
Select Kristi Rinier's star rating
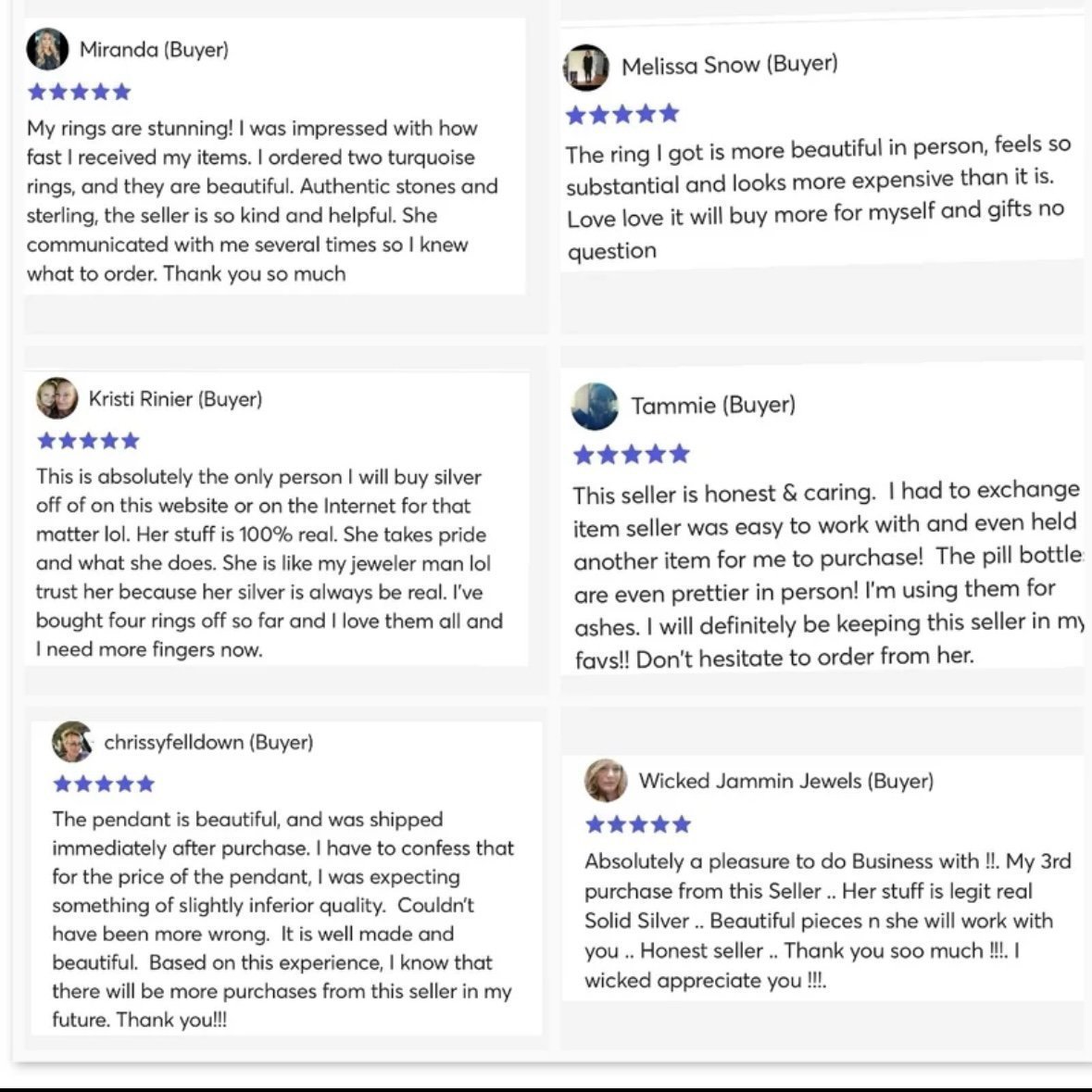(x=88, y=441)
